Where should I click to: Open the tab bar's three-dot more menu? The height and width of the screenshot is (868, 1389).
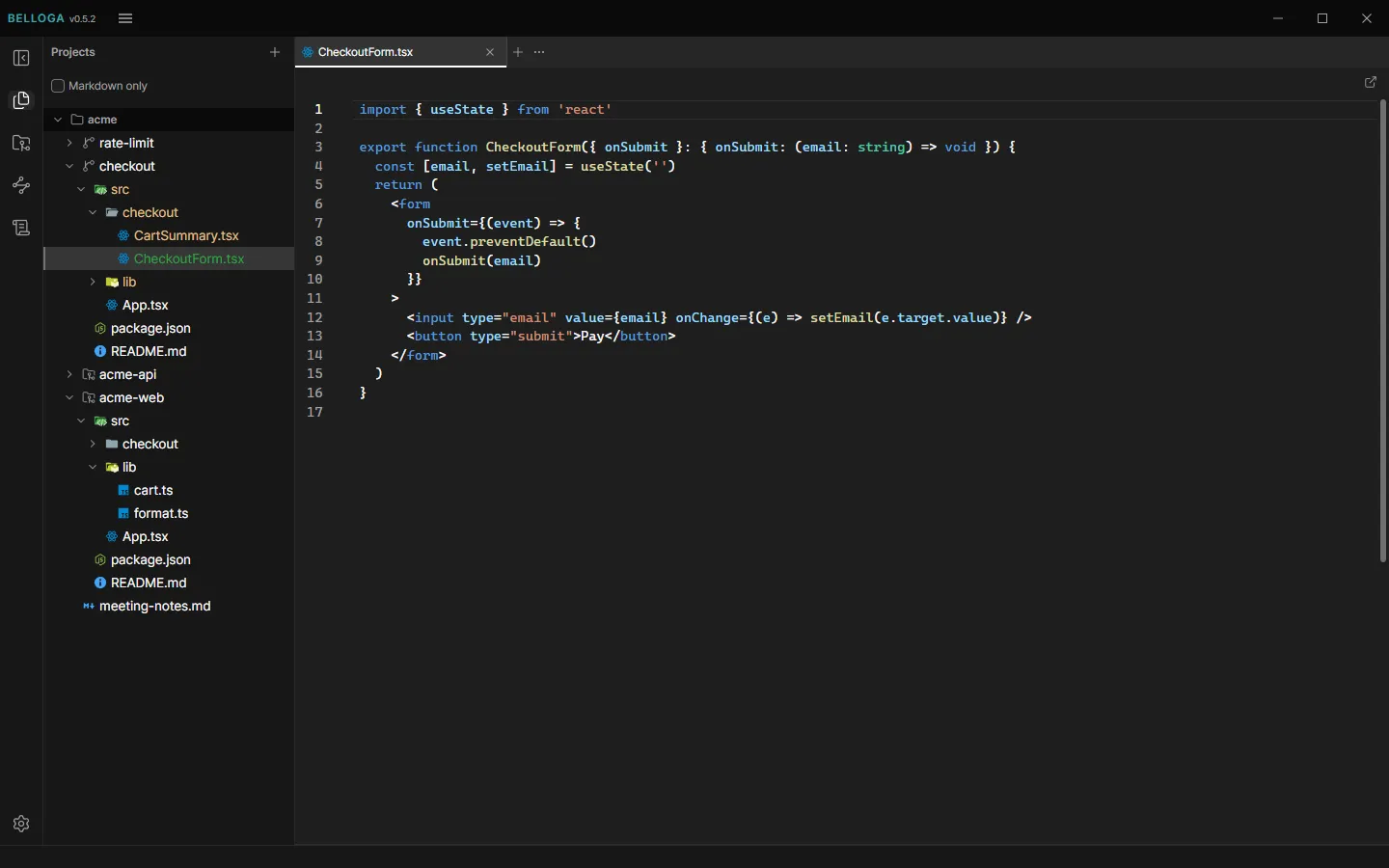point(539,52)
